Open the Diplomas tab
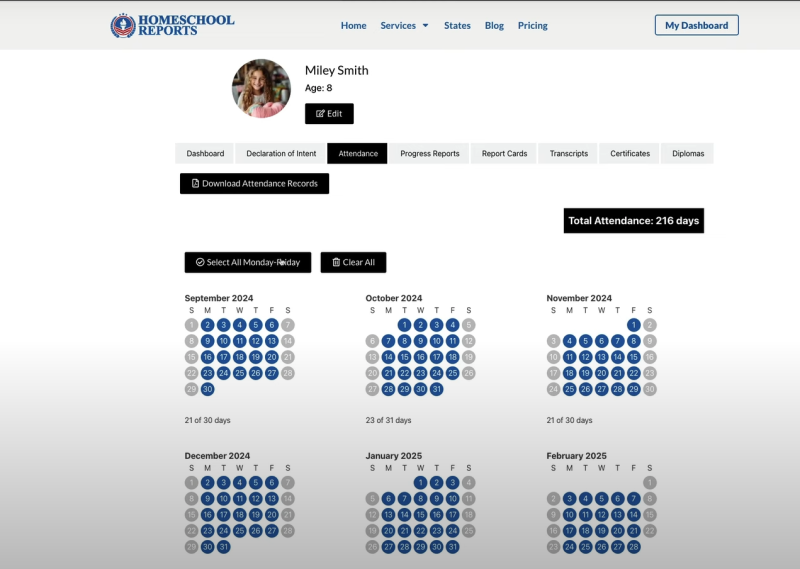Screen dimensions: 800x569 (688, 154)
